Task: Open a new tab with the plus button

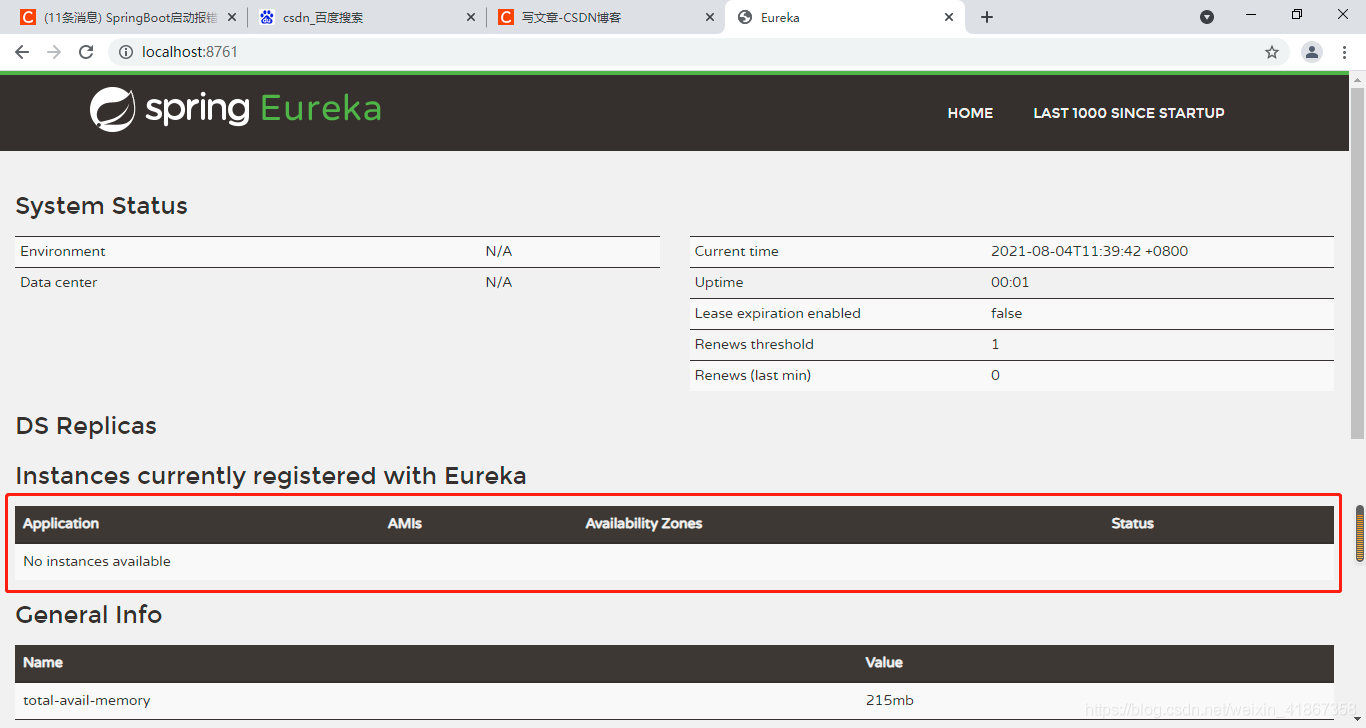Action: click(987, 17)
